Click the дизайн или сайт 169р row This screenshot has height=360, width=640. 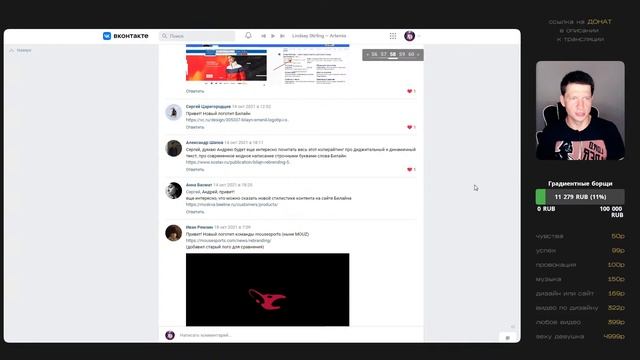580,293
